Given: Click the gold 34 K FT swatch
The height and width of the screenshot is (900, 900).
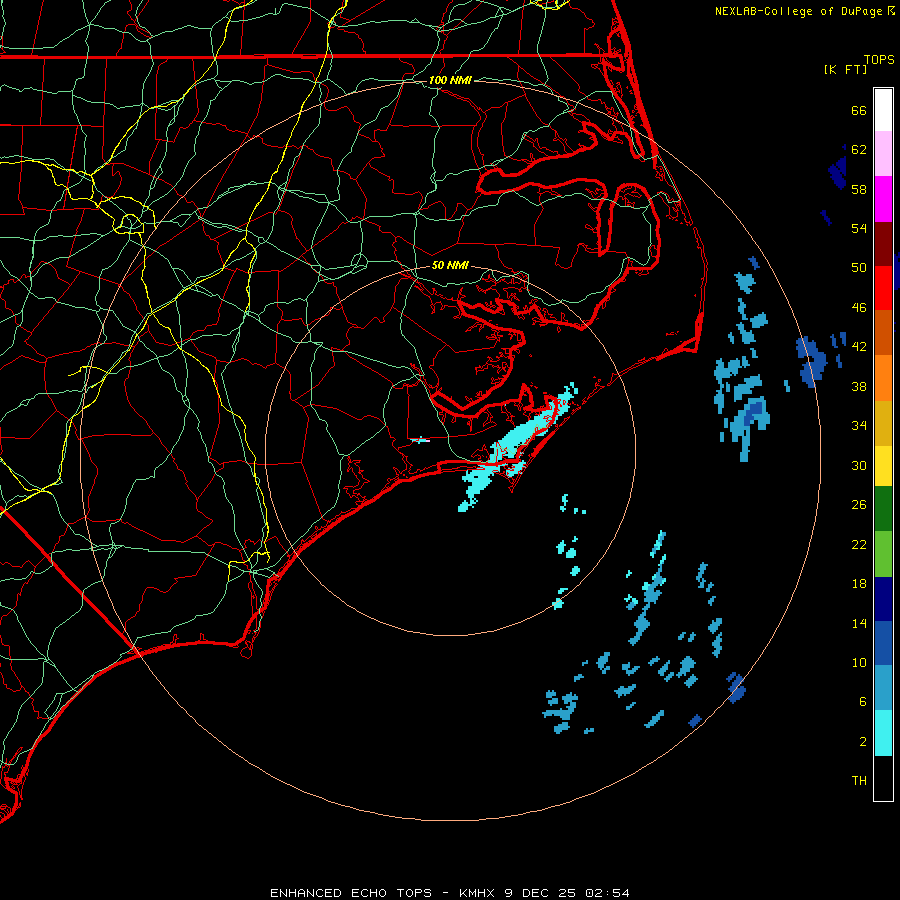Looking at the screenshot, I should coord(883,423).
